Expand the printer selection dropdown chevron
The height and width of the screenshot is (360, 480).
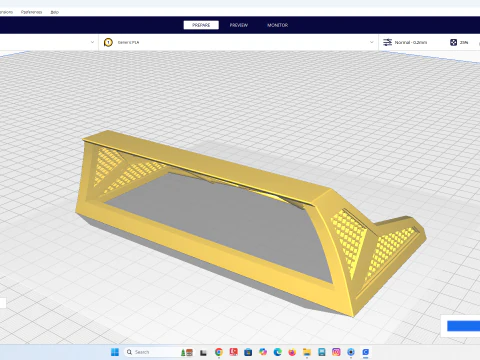92,42
